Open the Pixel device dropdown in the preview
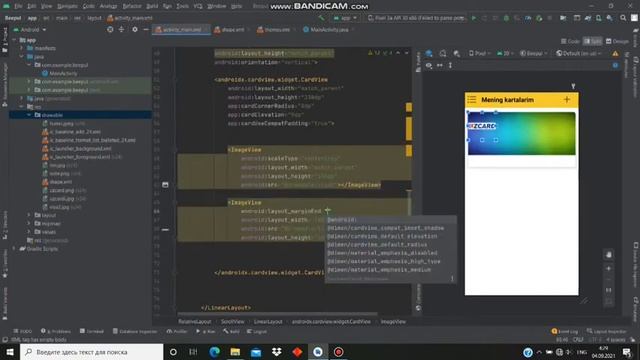The height and width of the screenshot is (360, 640). pos(480,53)
